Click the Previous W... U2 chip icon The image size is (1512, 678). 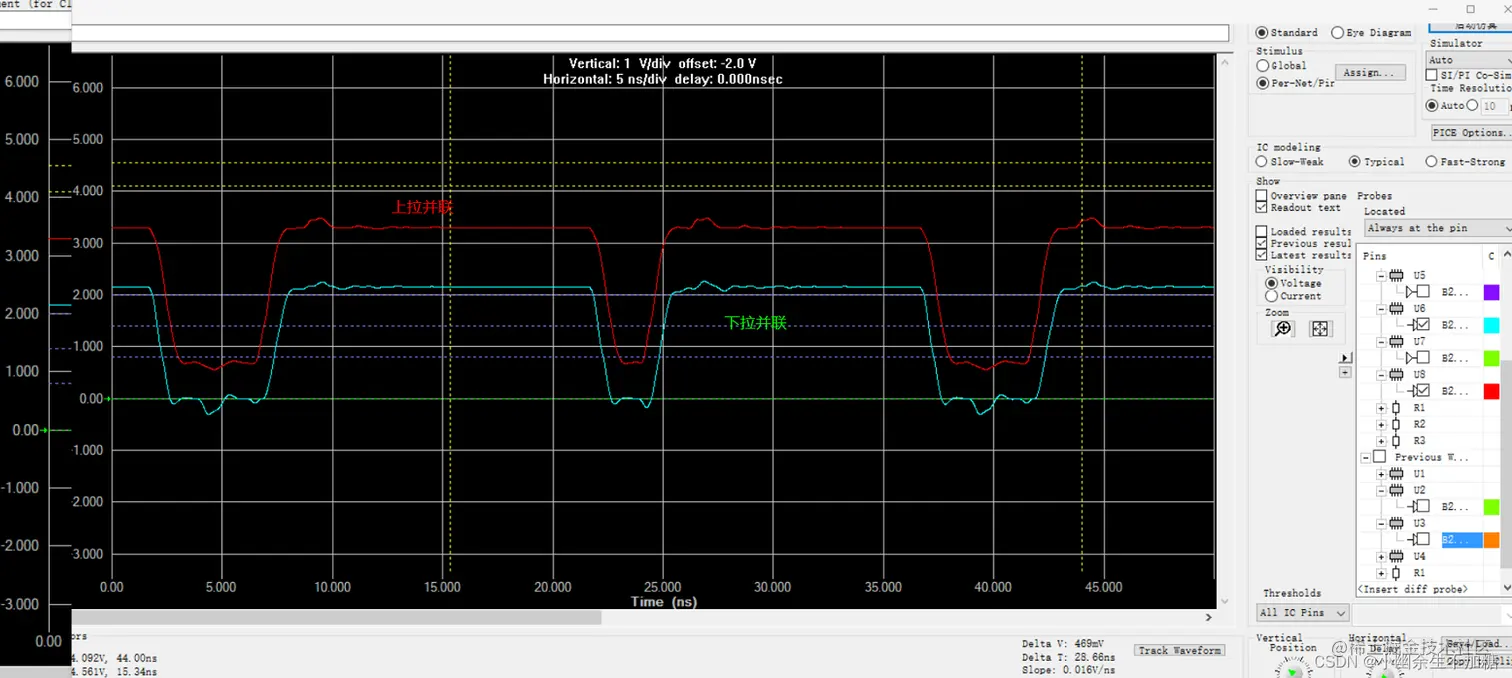point(1397,490)
